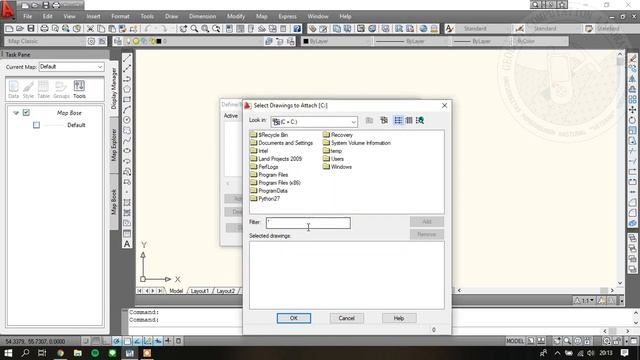Viewport: 640px width, 360px height.
Task: Click the Create/Edit Aliases icon in the dialog
Action: [384, 120]
